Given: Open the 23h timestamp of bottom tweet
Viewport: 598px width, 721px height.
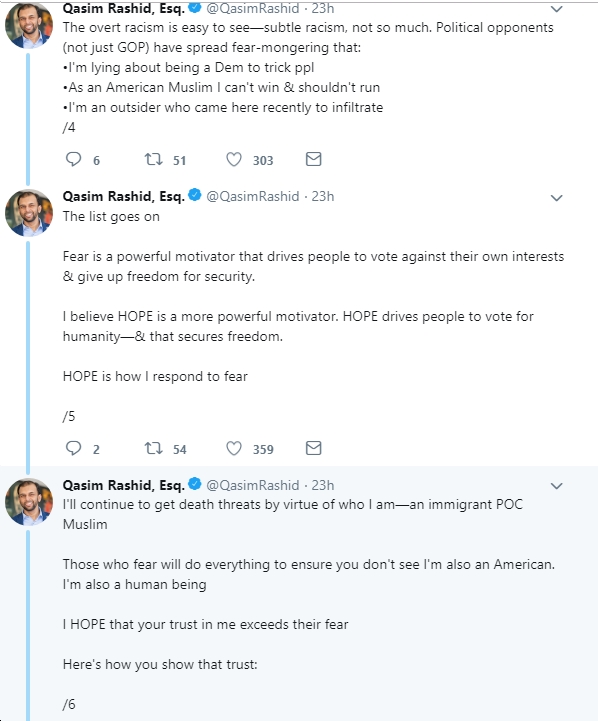Looking at the screenshot, I should pyautogui.click(x=323, y=485).
